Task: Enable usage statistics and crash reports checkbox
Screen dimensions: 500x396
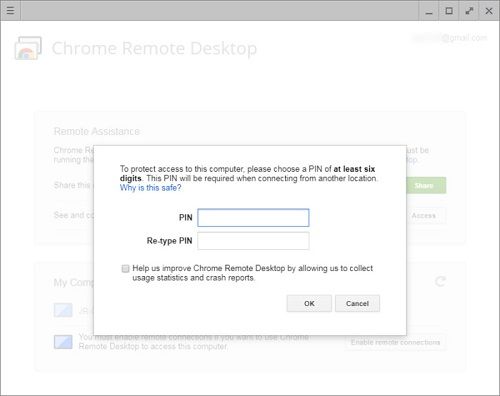Action: (125, 269)
